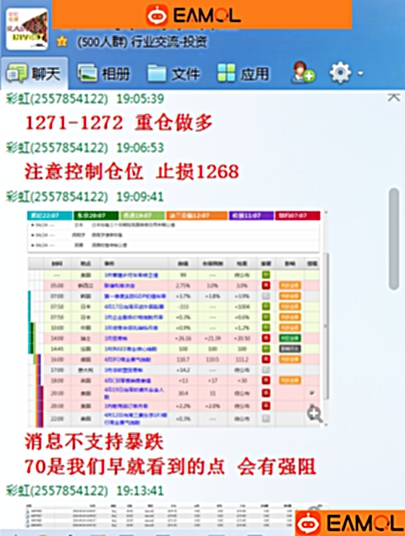Open the trade records image at bottom
This screenshot has width=405, height=536.
click(x=174, y=515)
